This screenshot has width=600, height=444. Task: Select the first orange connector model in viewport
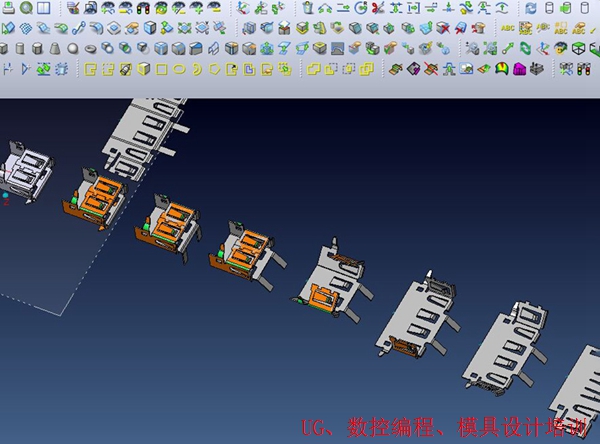(x=96, y=198)
